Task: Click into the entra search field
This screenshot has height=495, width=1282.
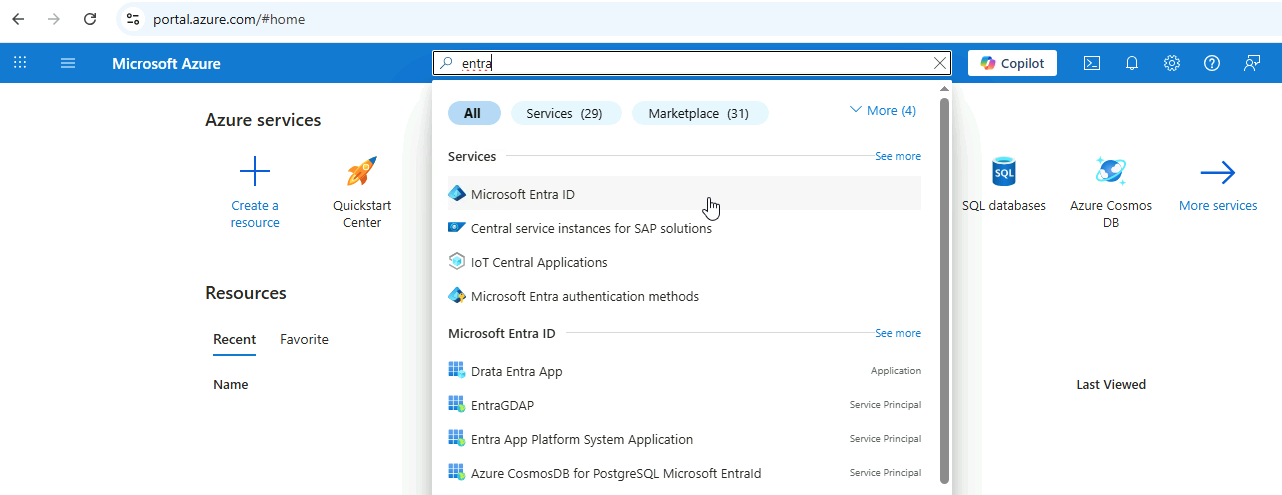Action: tap(690, 63)
